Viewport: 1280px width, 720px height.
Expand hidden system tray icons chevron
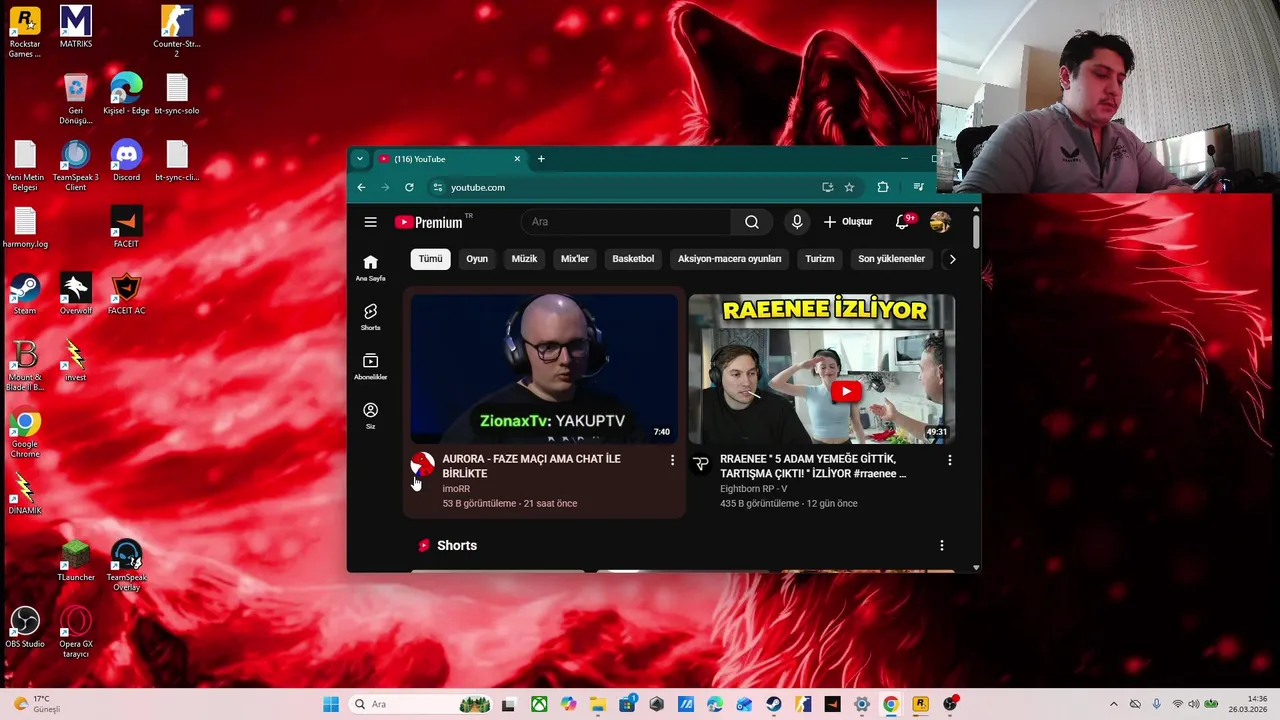[1114, 704]
